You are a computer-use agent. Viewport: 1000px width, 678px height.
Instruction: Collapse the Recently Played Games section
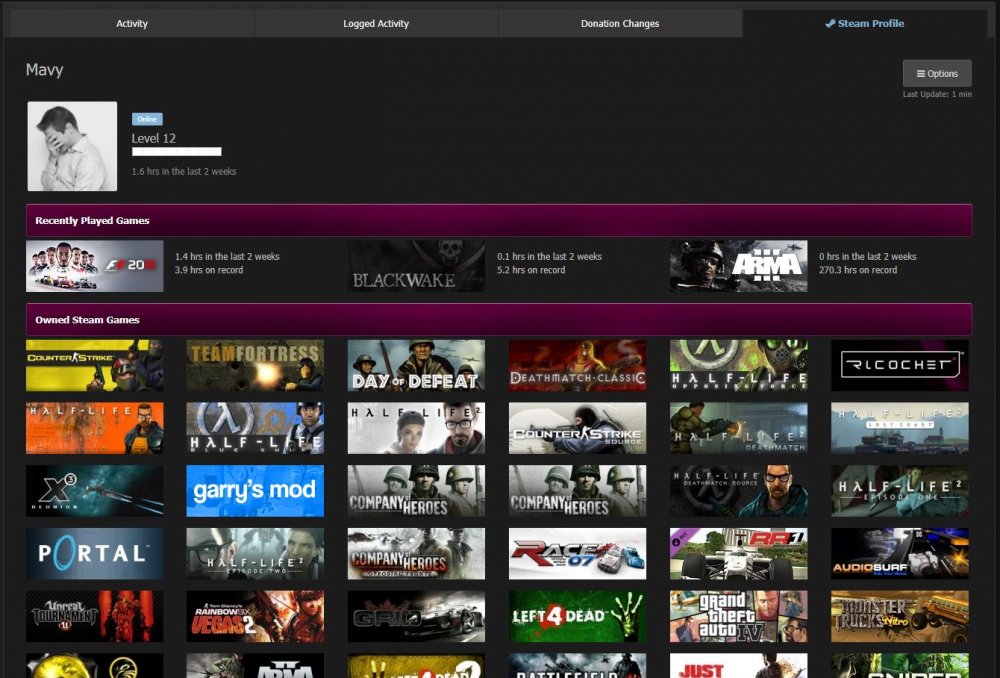499,220
